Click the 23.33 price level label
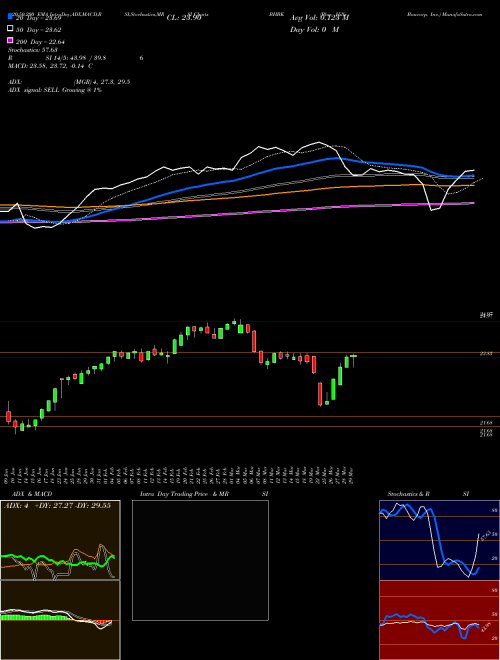 coord(486,354)
